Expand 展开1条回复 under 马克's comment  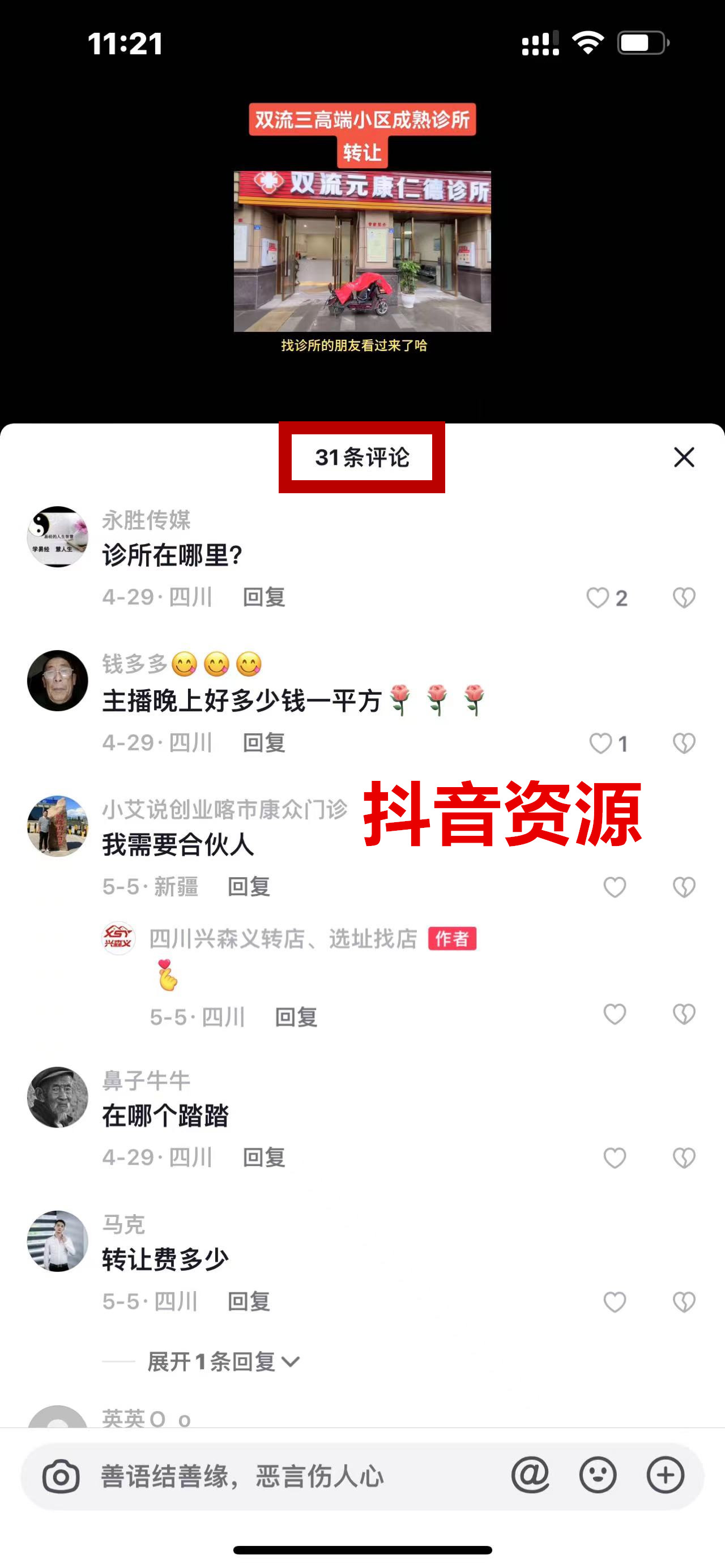click(223, 1362)
